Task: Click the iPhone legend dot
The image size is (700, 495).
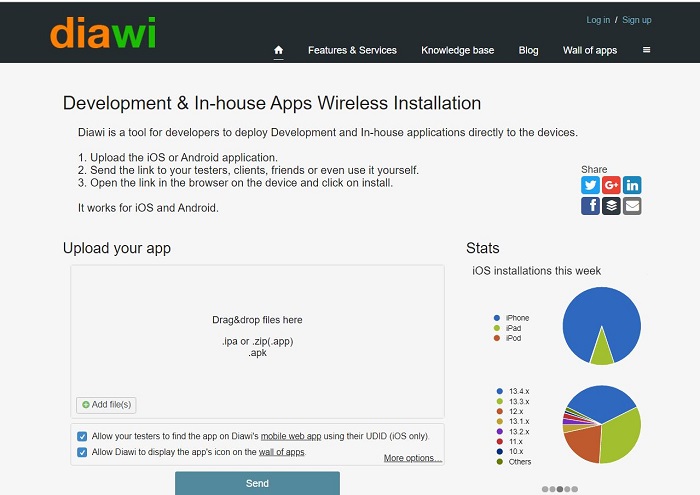Action: pos(497,318)
